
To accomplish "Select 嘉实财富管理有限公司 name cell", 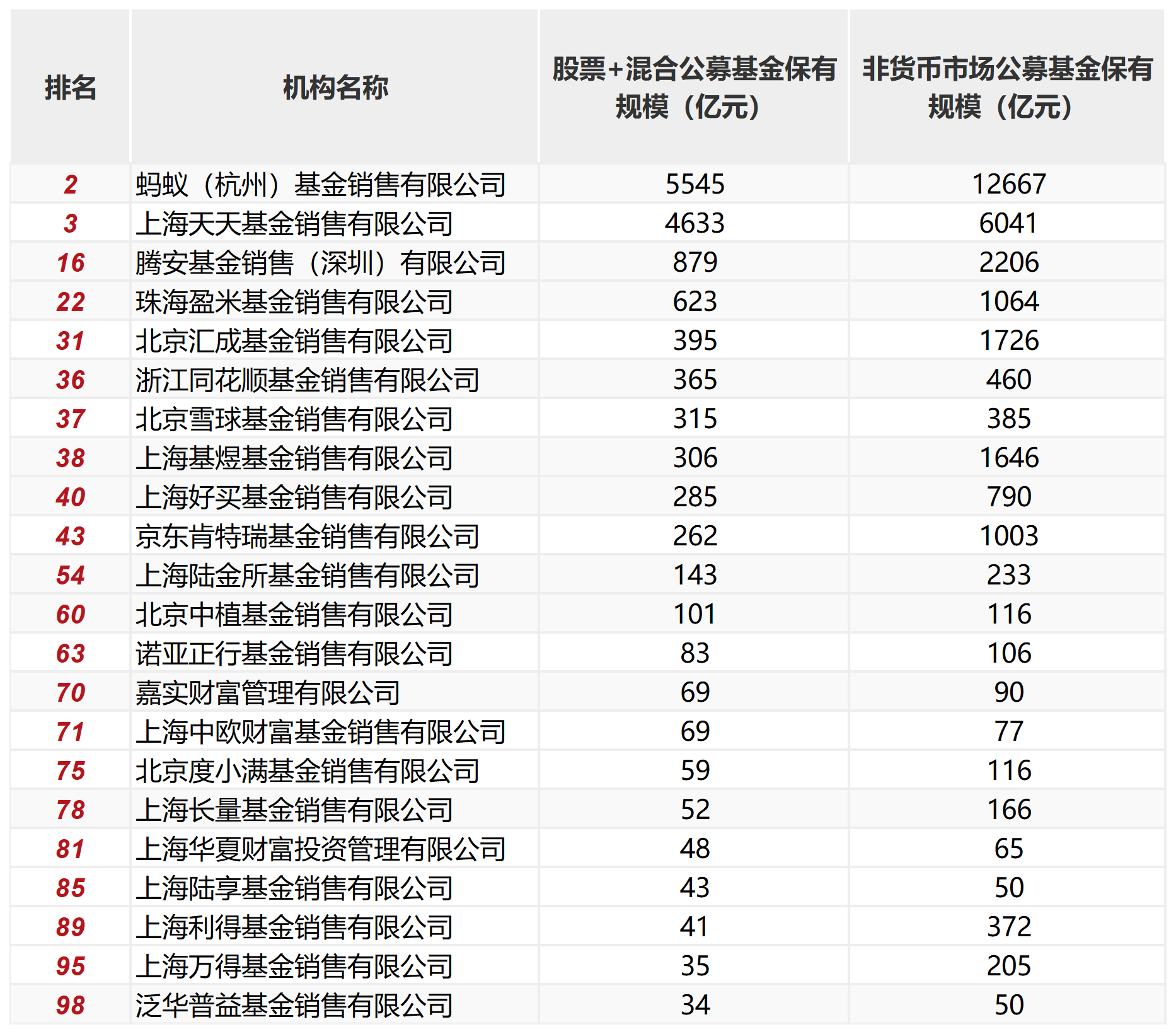I will pos(271,692).
